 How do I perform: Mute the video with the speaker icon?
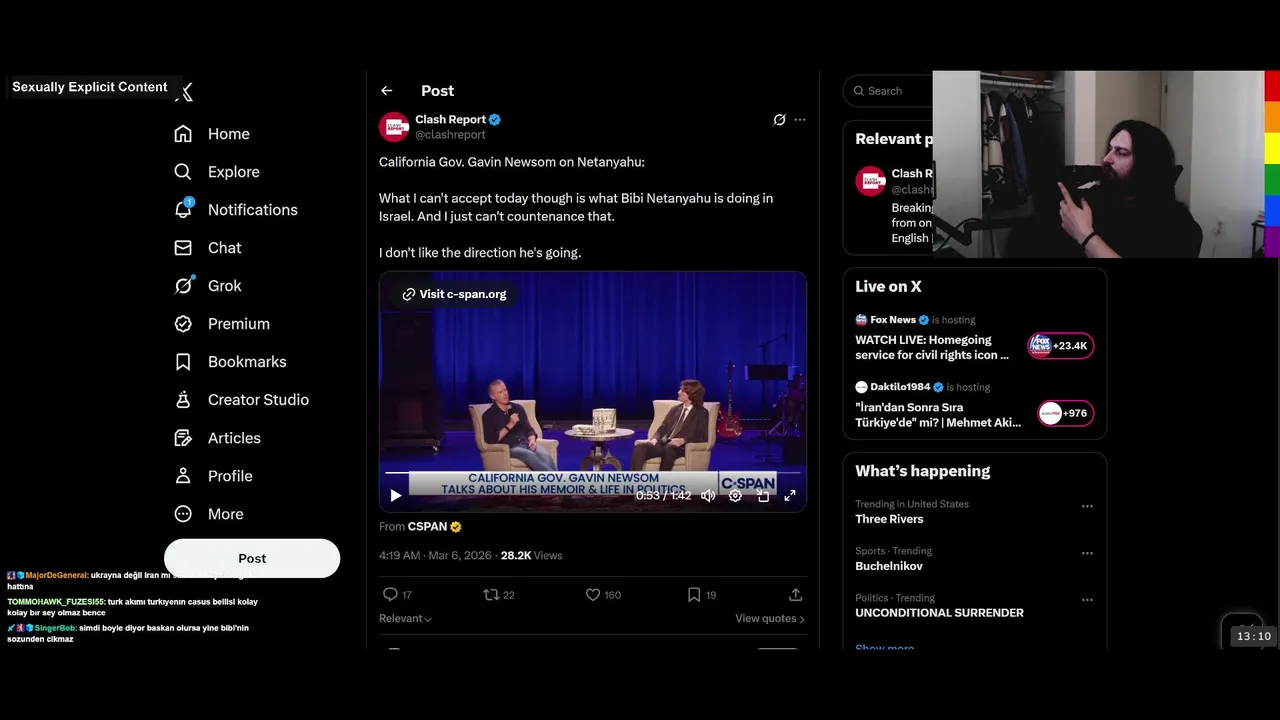pyautogui.click(x=708, y=495)
